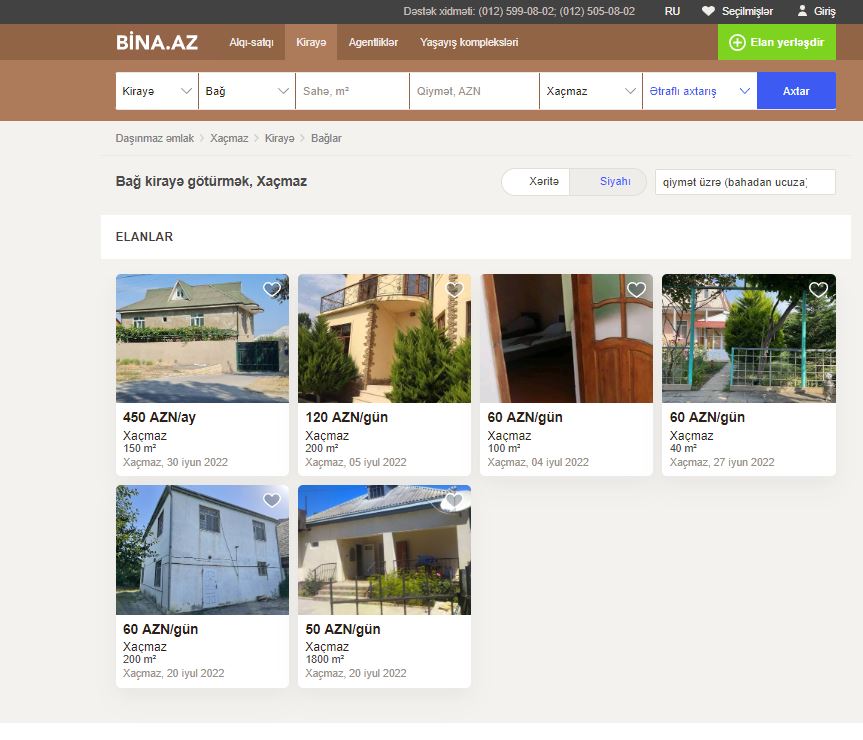Click the Axtar search button
The height and width of the screenshot is (740, 863).
click(796, 91)
